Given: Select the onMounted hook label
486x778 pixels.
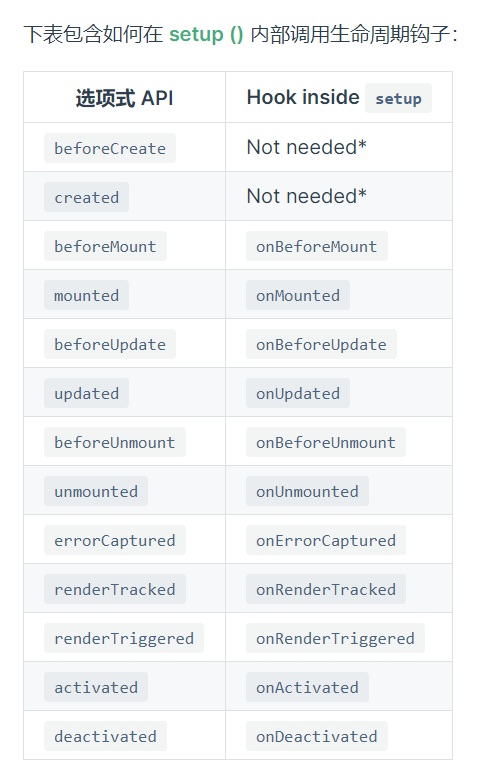Looking at the screenshot, I should point(298,295).
